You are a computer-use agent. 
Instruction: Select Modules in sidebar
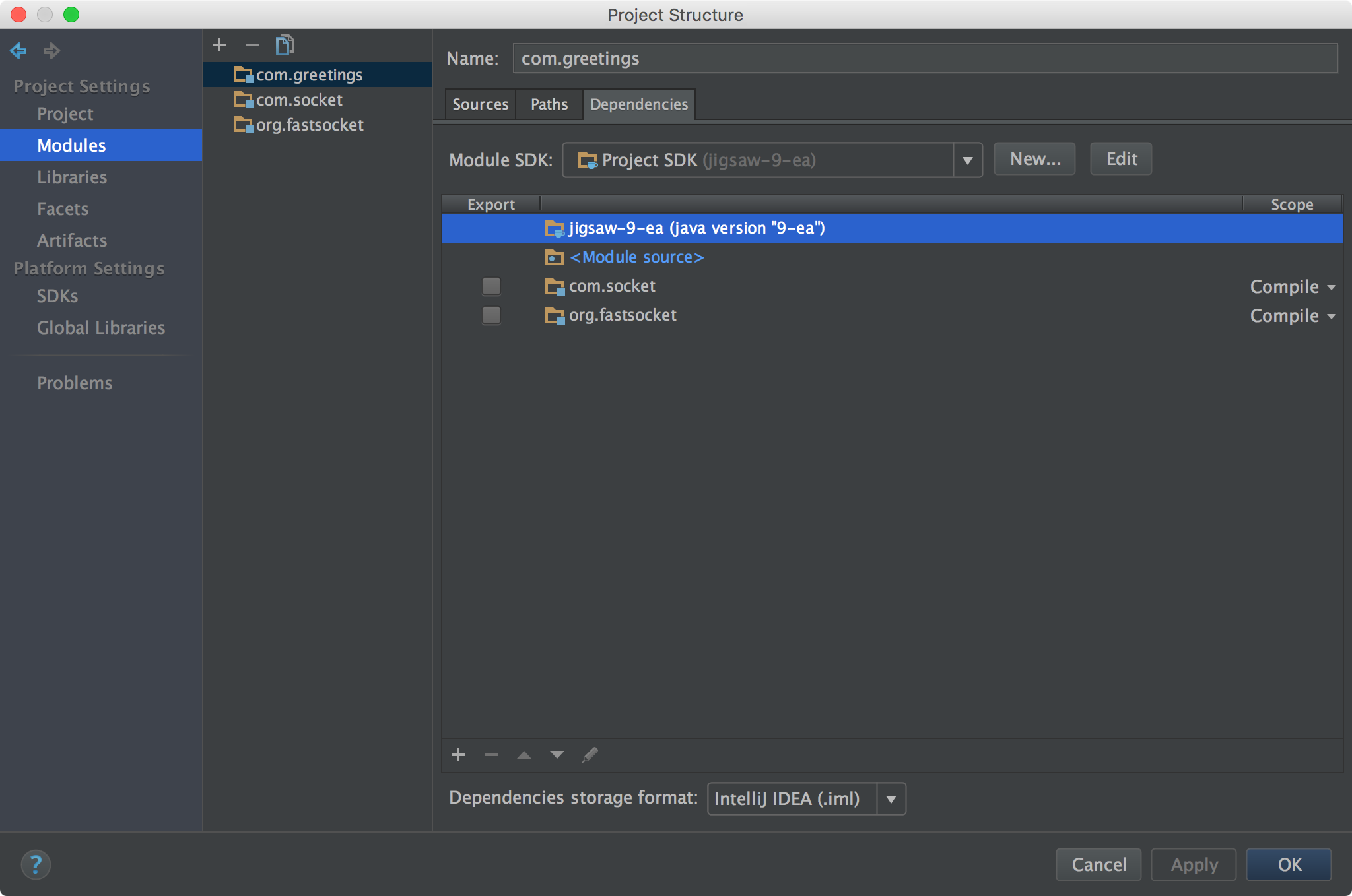click(x=101, y=145)
